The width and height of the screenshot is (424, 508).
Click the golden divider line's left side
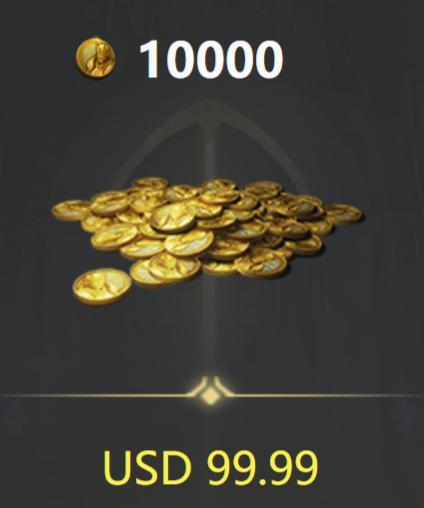(x=93, y=396)
